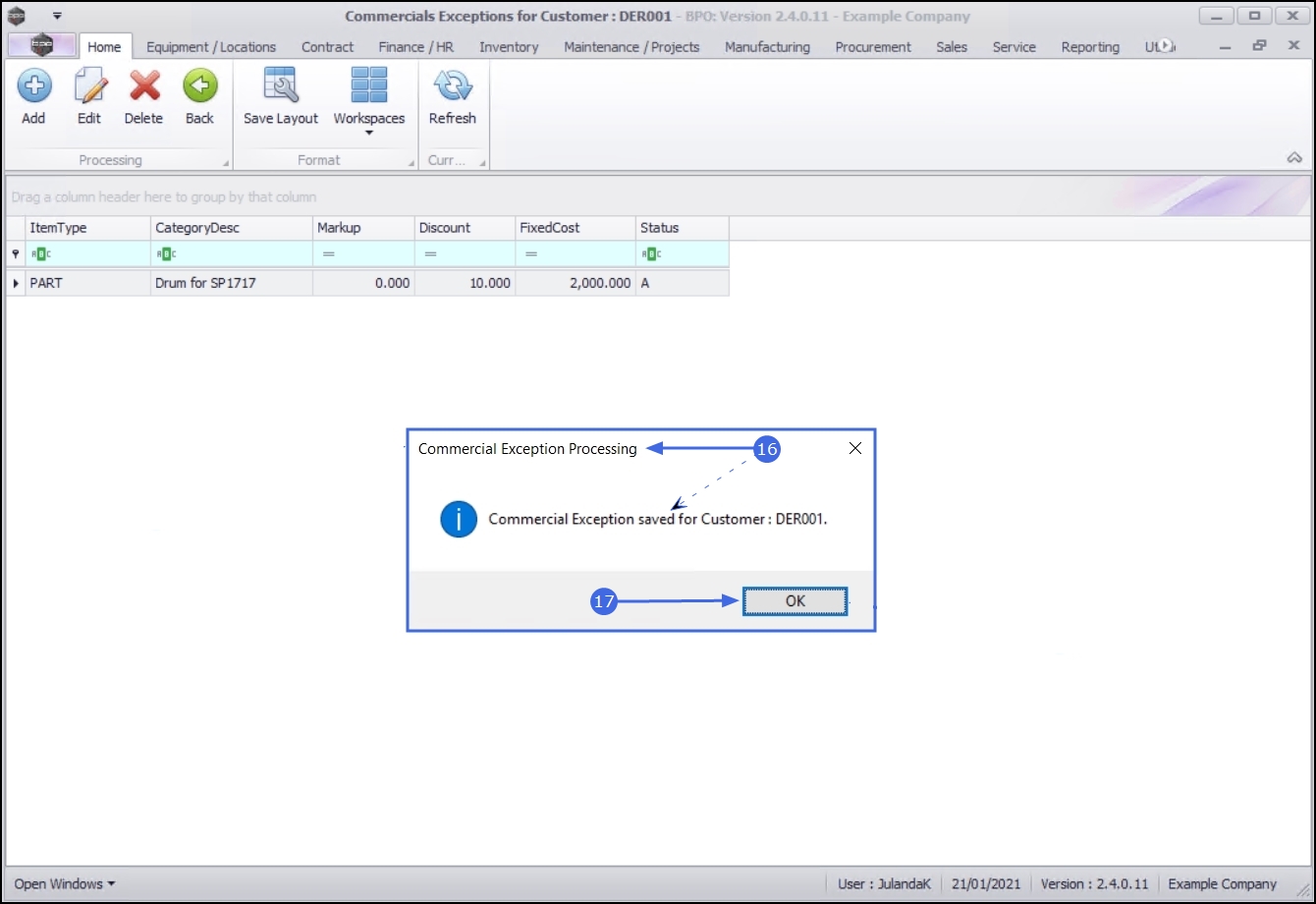Screen dimensions: 1316x904
Task: Open the Equipment / Locations tab
Action: pos(211,46)
